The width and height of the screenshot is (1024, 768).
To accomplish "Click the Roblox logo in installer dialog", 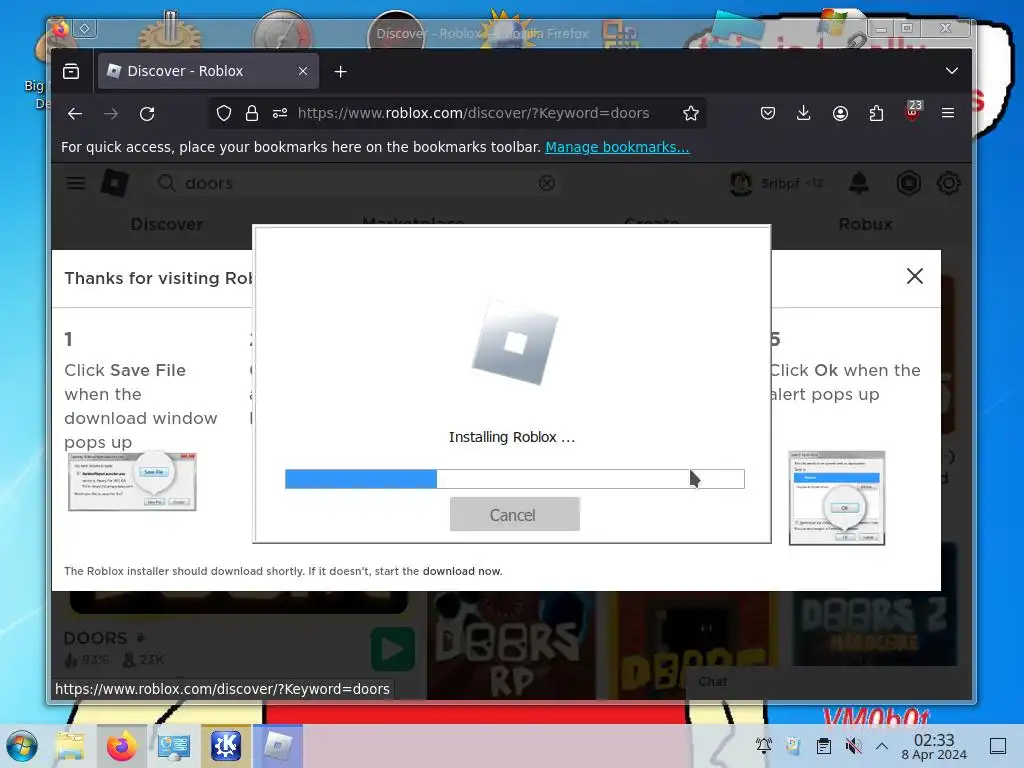I will coord(515,342).
